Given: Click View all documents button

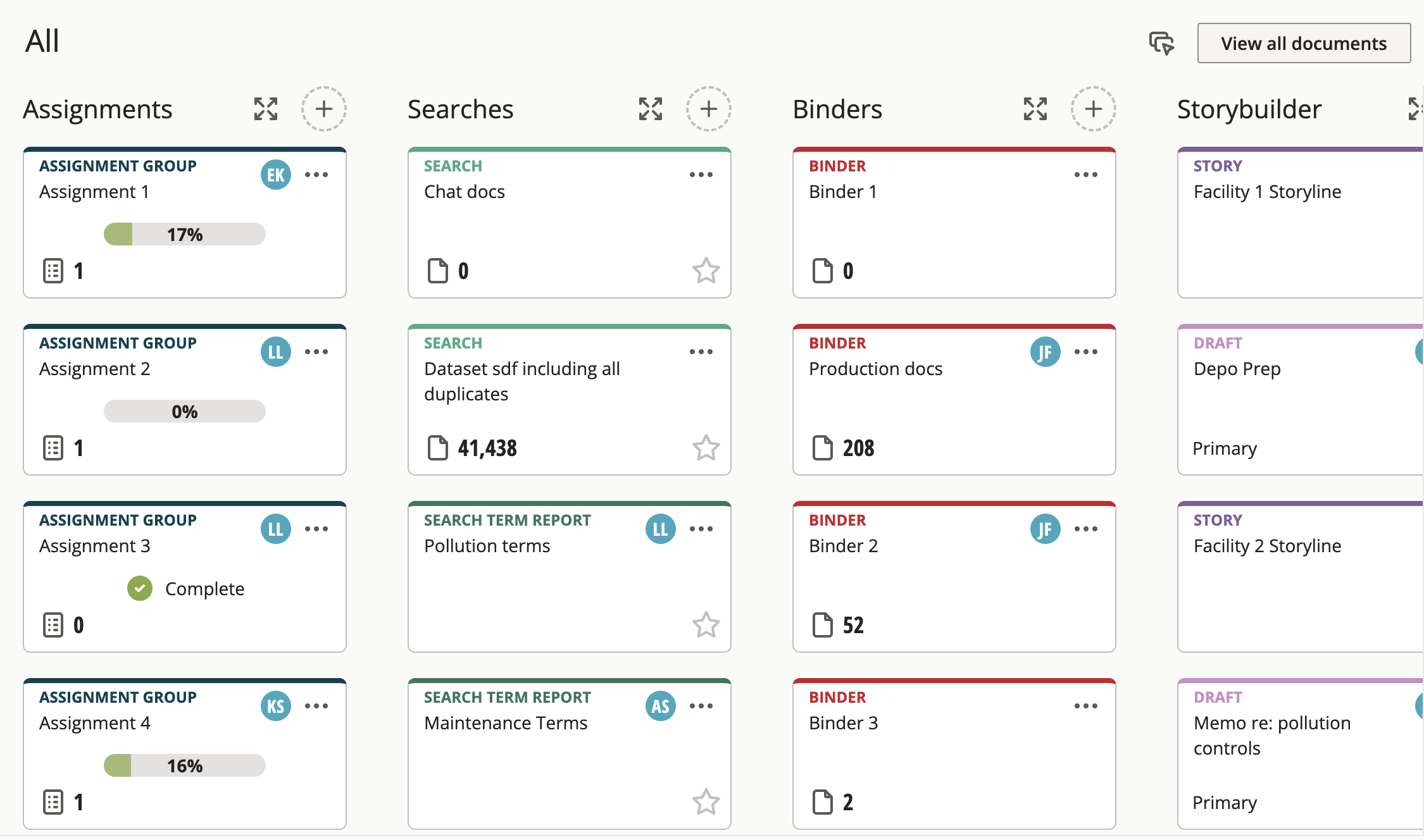Looking at the screenshot, I should [1304, 43].
